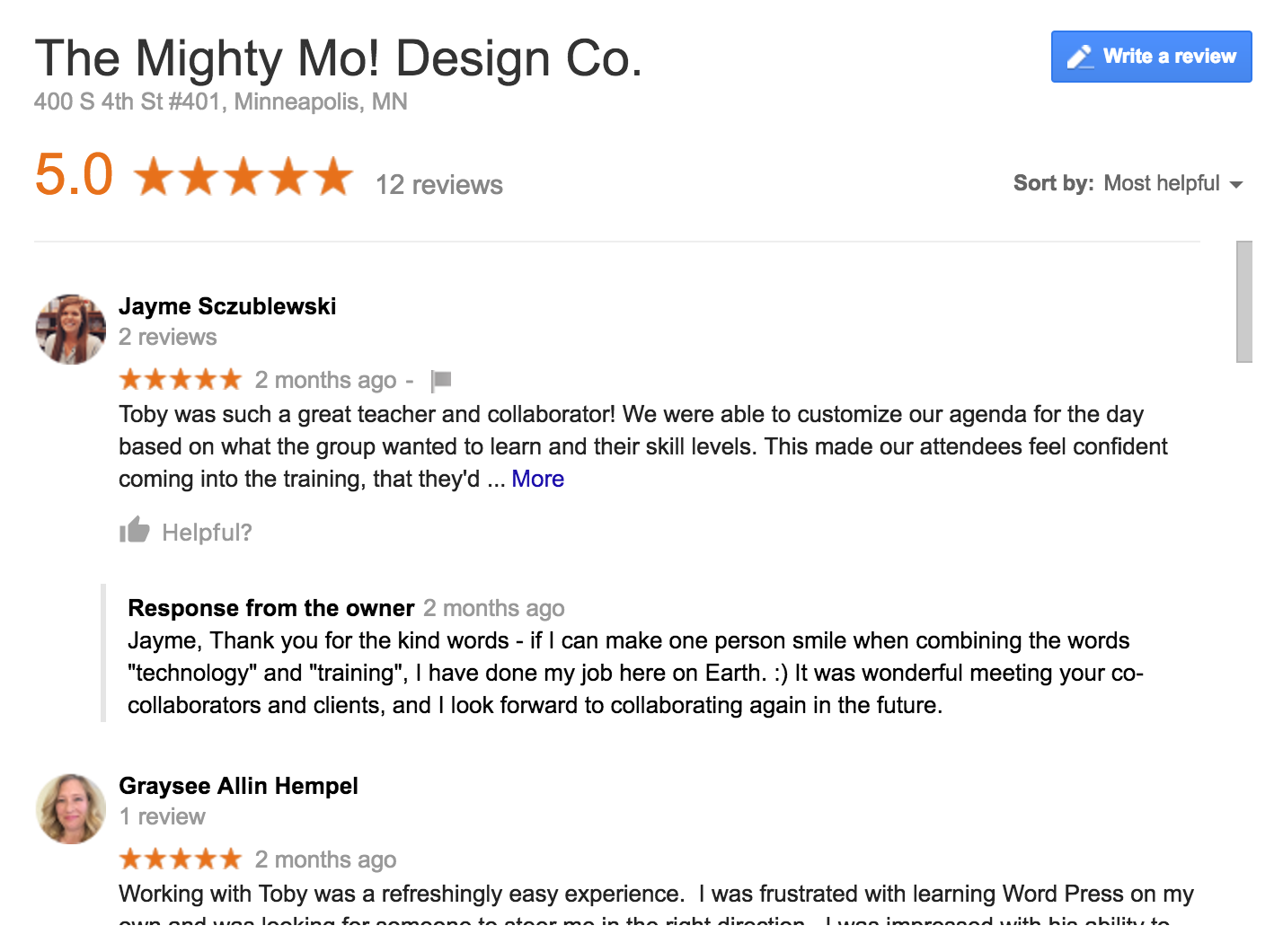The height and width of the screenshot is (952, 1283).
Task: Open Jayme Sczublewski's profile photo
Action: (x=71, y=329)
